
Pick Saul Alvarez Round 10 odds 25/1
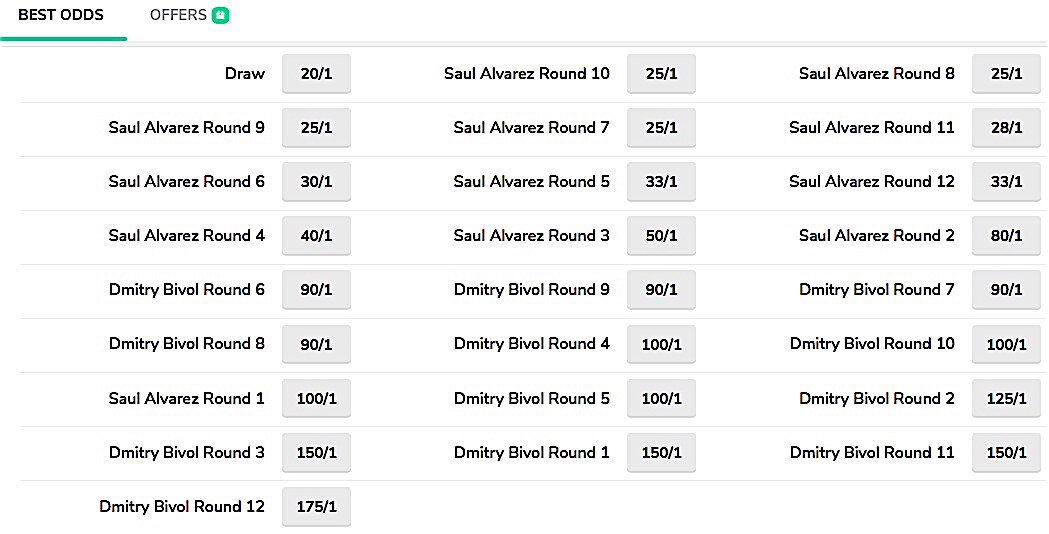tap(661, 74)
